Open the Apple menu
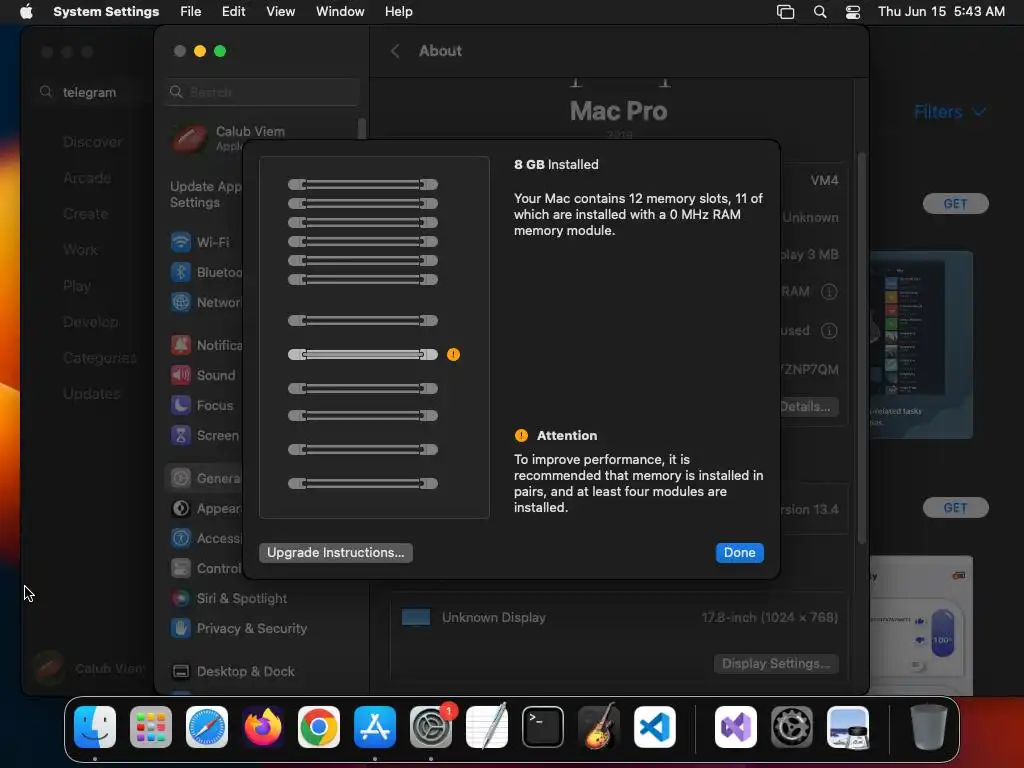 tap(26, 12)
